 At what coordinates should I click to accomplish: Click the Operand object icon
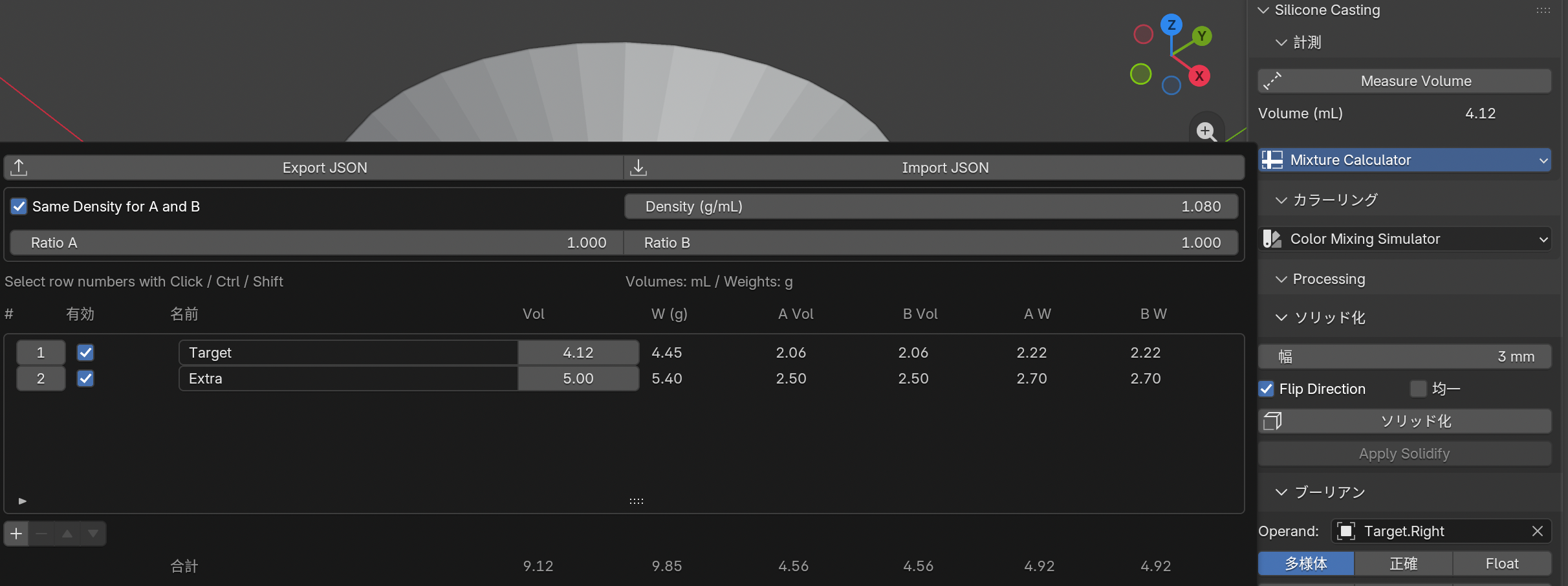click(x=1346, y=531)
